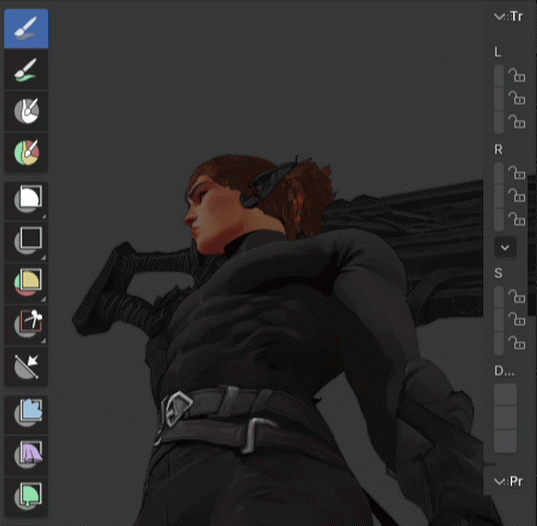Toggle lock for Rotation X

pyautogui.click(x=517, y=173)
